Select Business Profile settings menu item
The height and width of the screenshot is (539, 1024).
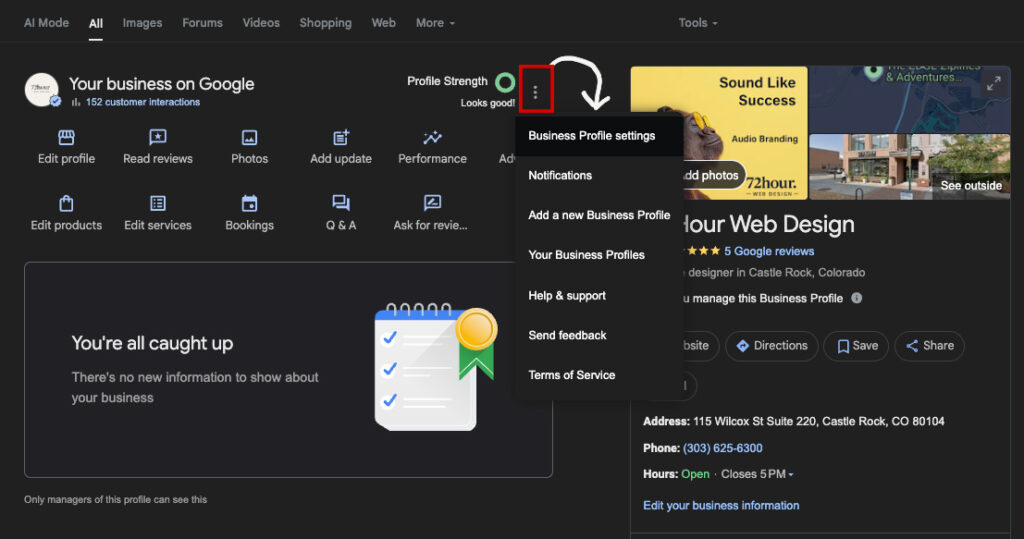pyautogui.click(x=599, y=136)
